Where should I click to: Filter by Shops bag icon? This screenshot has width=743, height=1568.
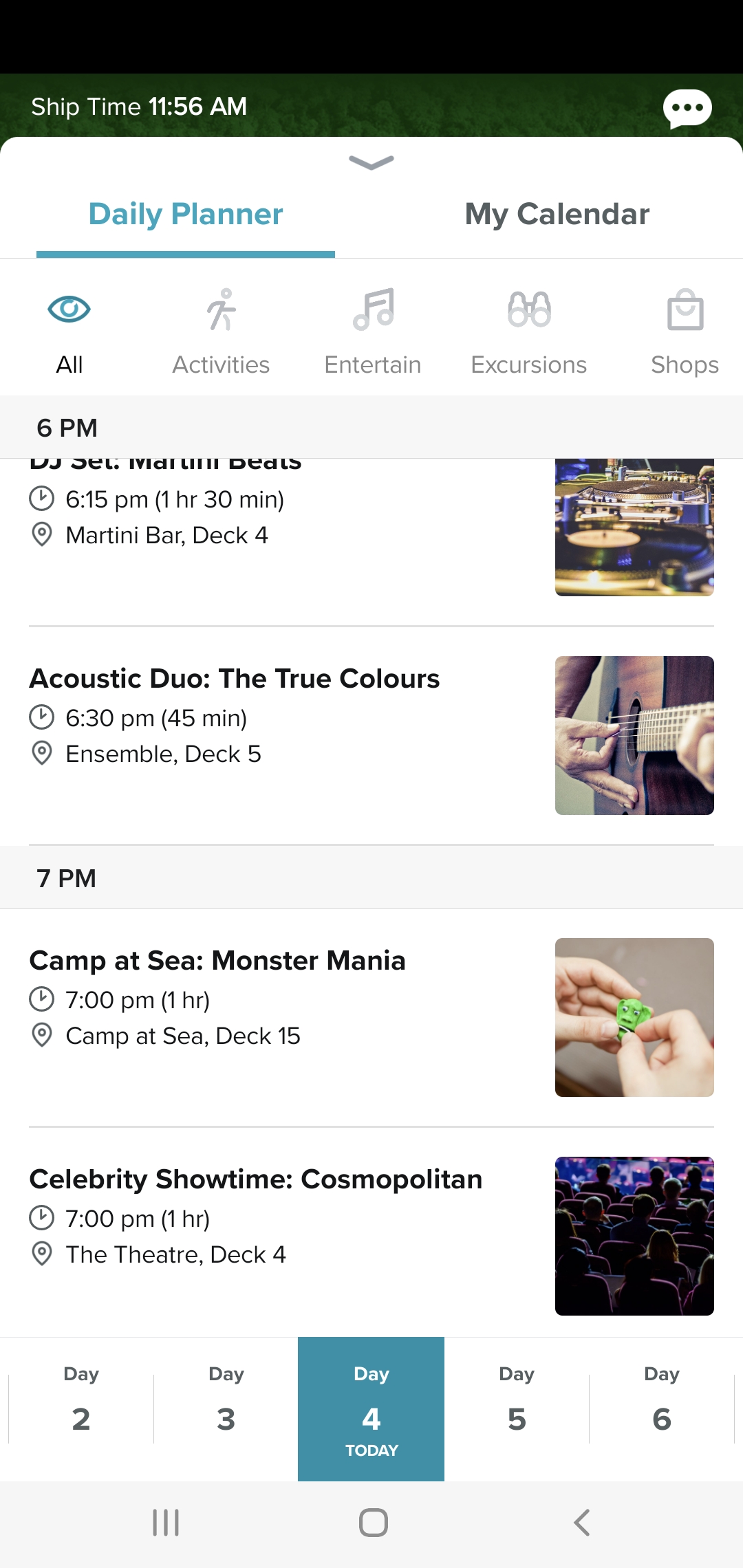coord(685,310)
